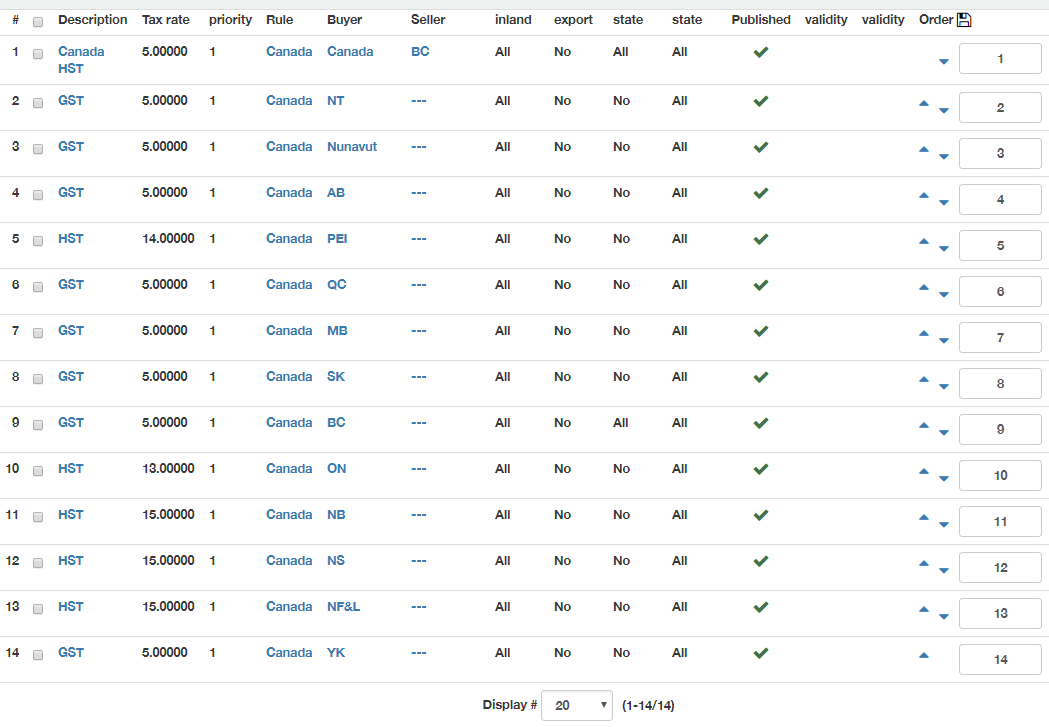This screenshot has width=1049, height=727.
Task: Move row 9 BC rule up
Action: coord(924,425)
